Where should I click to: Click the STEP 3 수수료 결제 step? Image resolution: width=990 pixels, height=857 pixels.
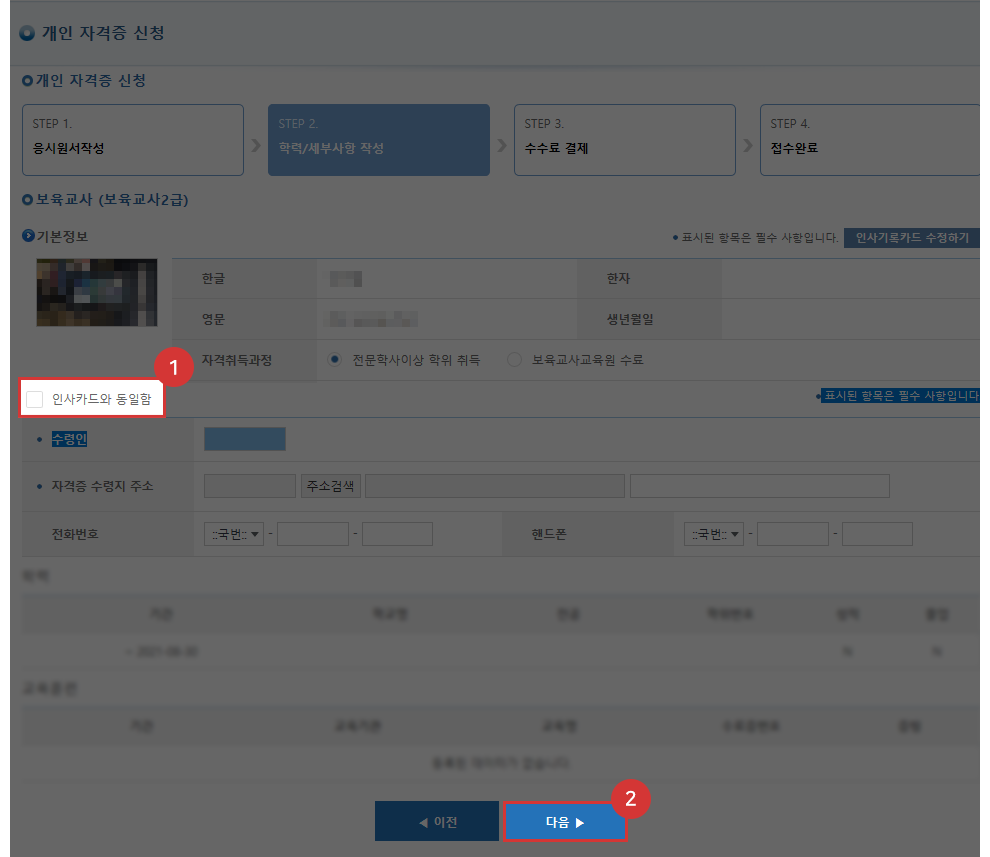[x=624, y=140]
